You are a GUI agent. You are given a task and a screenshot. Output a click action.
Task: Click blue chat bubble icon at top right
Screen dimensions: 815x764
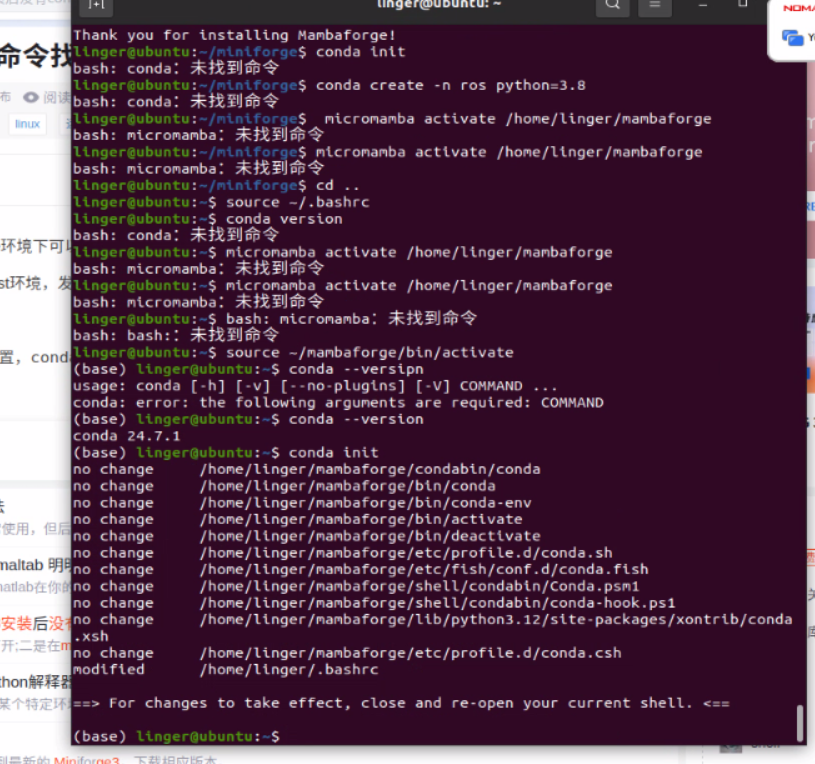pyautogui.click(x=793, y=38)
